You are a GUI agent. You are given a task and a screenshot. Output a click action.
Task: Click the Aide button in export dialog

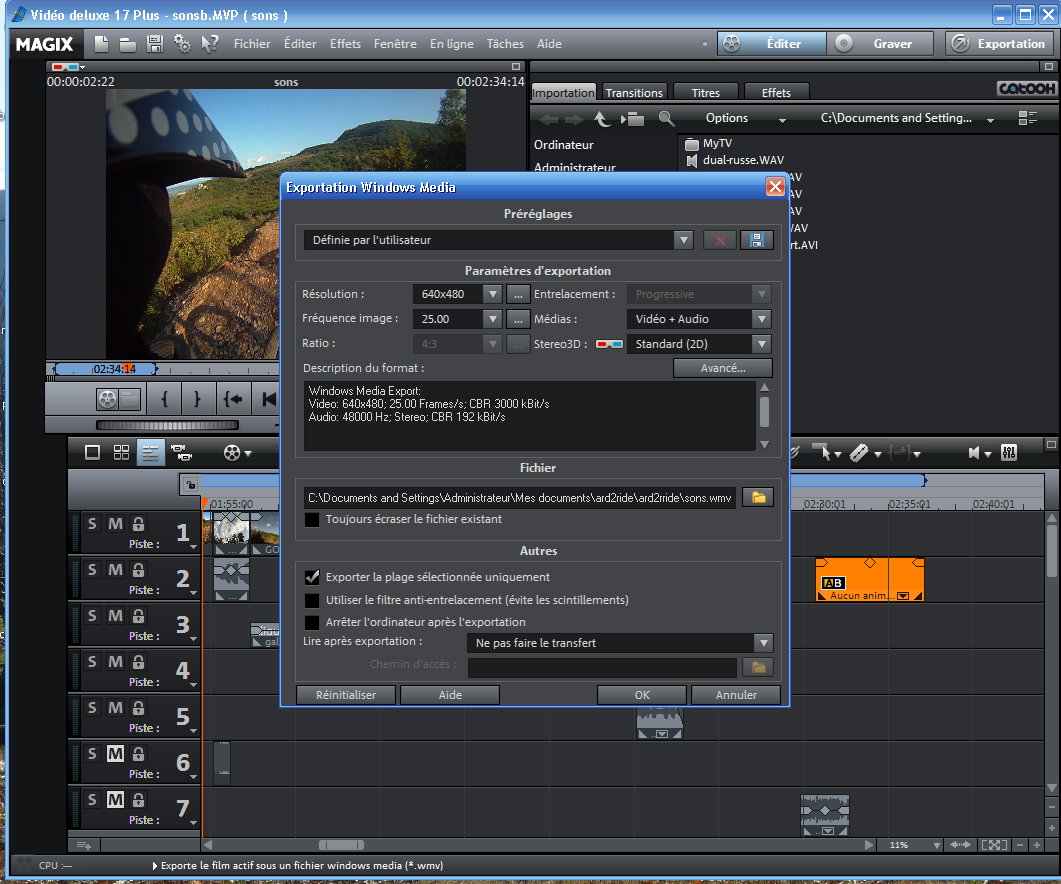[450, 695]
